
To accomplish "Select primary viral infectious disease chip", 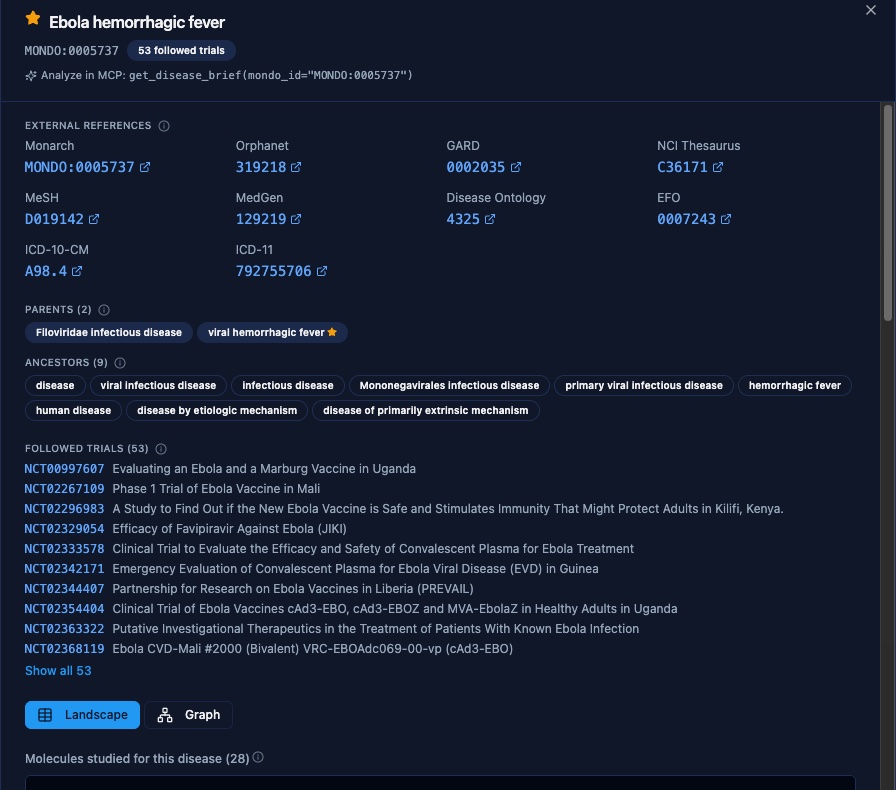I will point(644,385).
